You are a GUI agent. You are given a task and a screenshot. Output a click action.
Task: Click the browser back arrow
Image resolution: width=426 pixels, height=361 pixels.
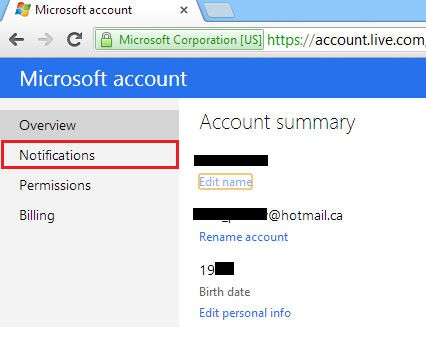point(16,40)
